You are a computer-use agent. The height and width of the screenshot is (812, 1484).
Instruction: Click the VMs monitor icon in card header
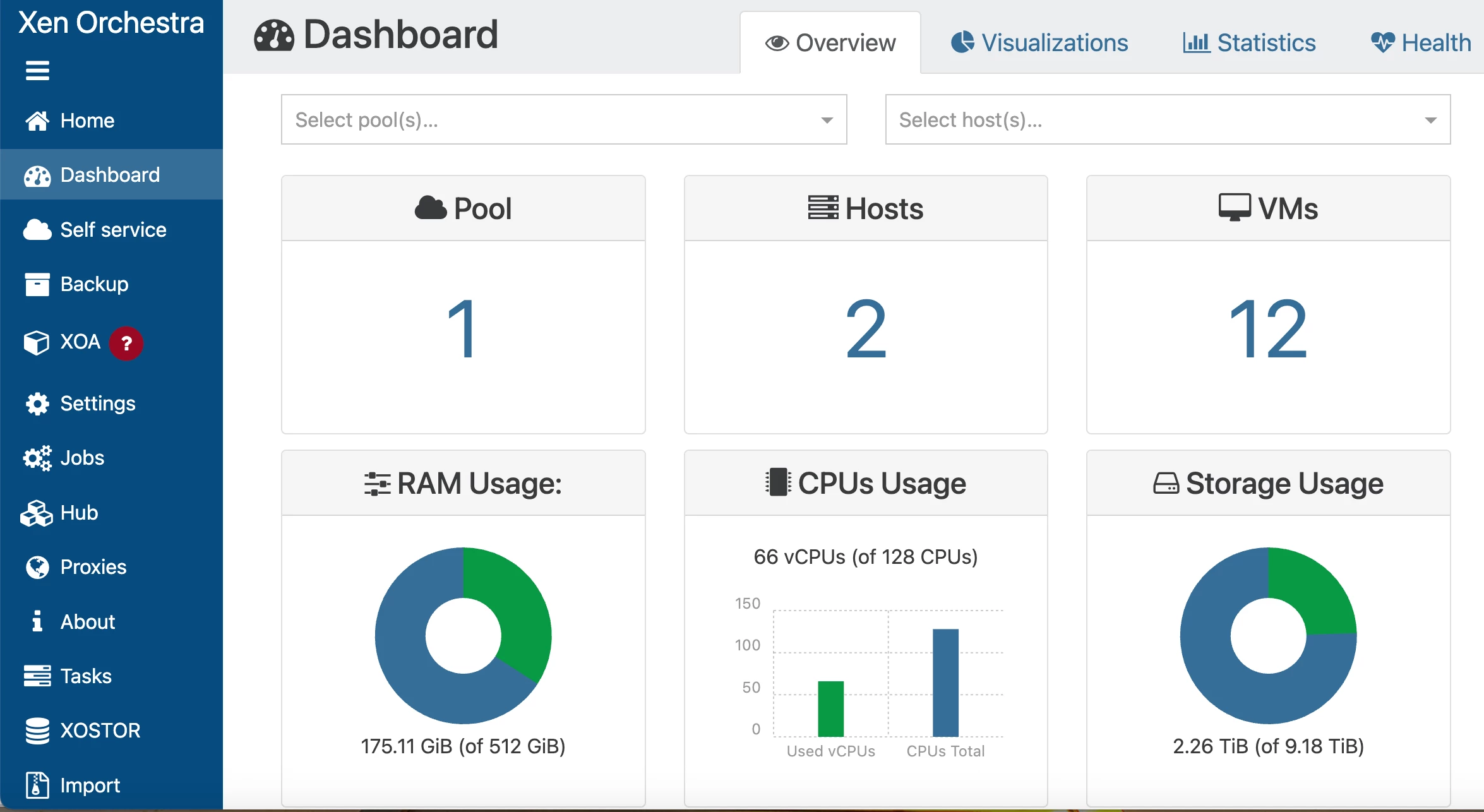point(1235,208)
